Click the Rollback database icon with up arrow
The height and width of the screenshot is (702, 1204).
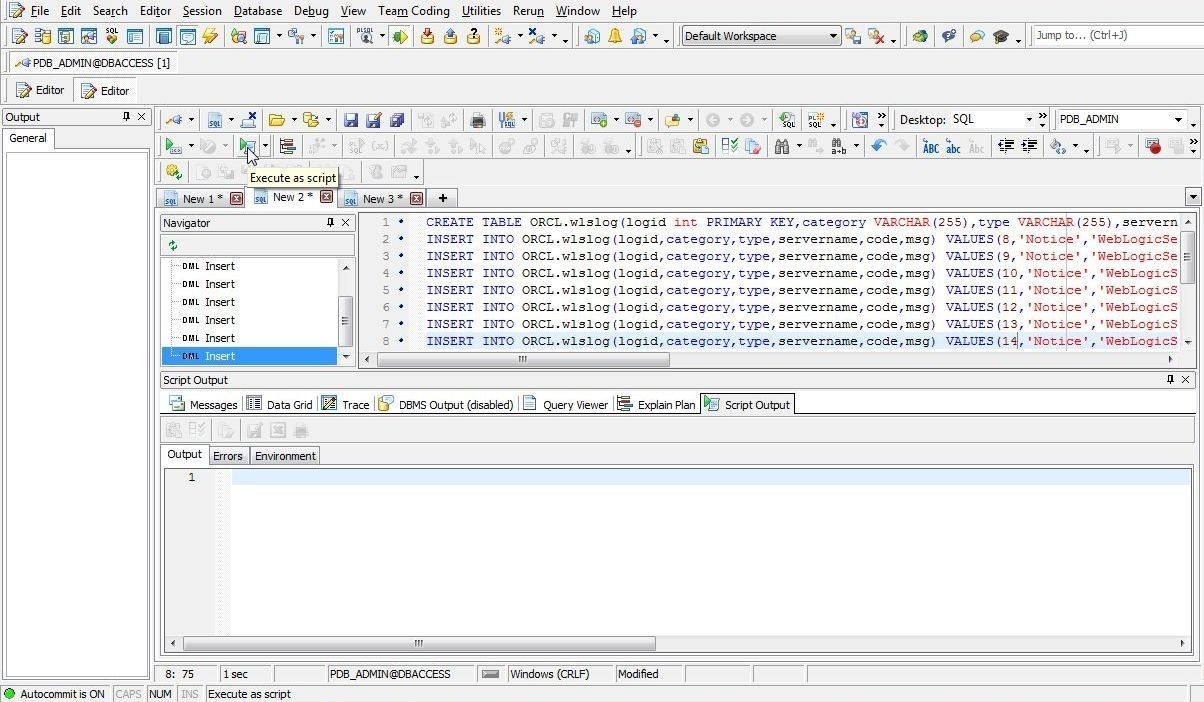click(450, 36)
